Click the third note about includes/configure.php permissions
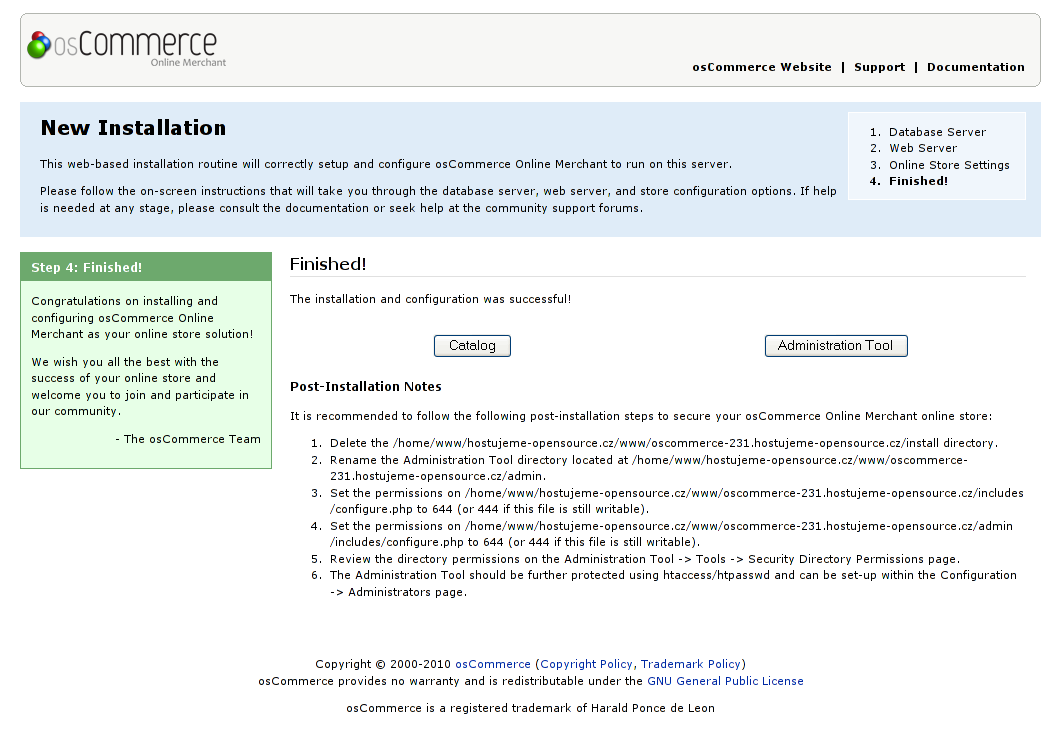1061x749 pixels. pos(677,501)
